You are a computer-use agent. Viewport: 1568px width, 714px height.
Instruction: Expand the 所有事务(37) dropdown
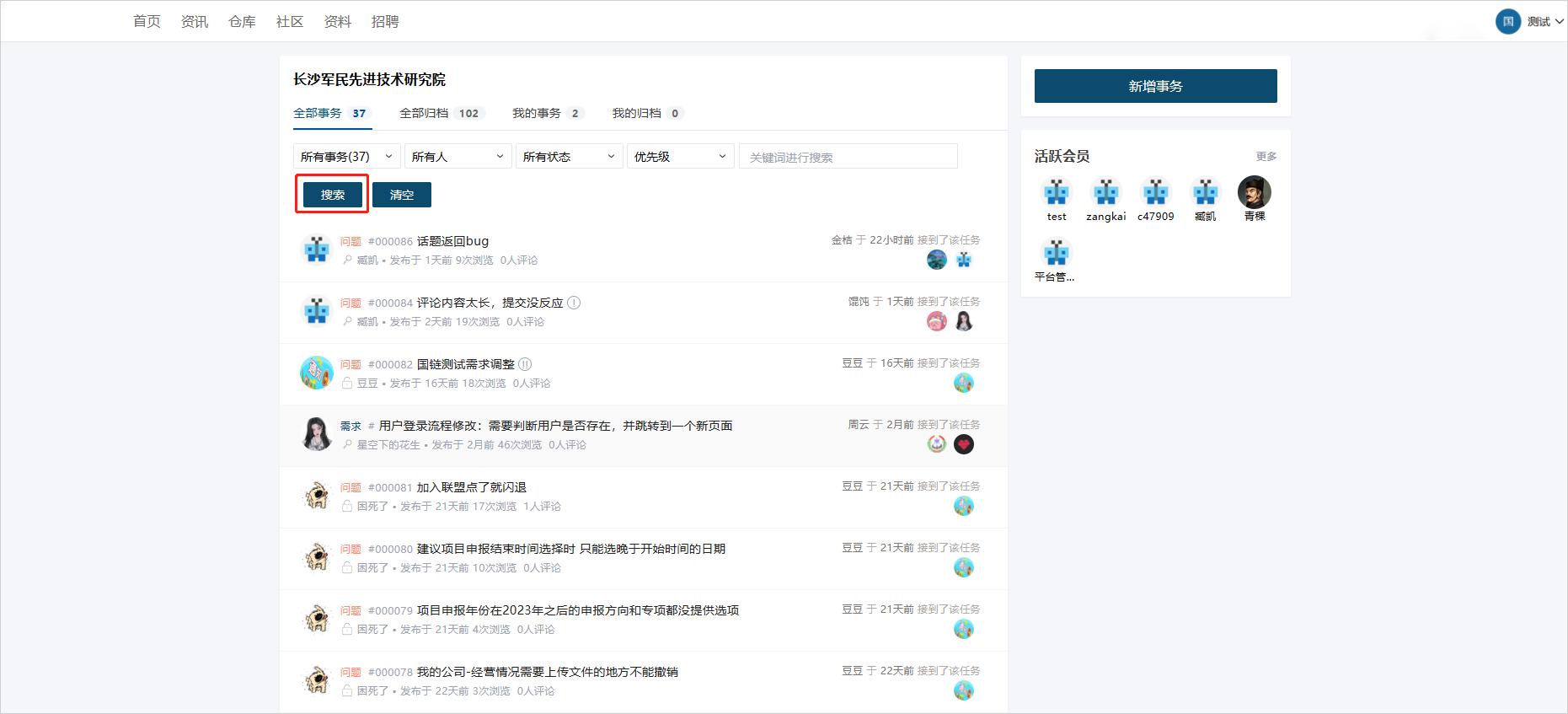346,157
